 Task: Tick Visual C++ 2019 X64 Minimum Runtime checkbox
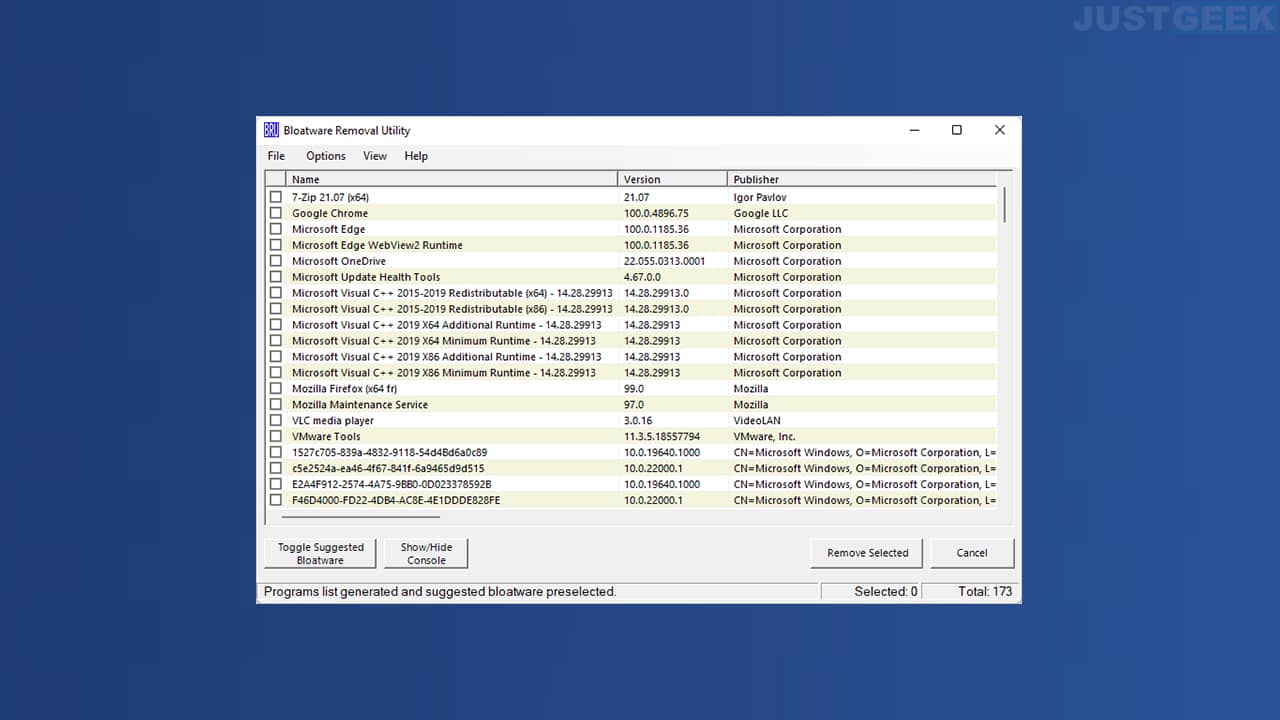[x=276, y=342]
